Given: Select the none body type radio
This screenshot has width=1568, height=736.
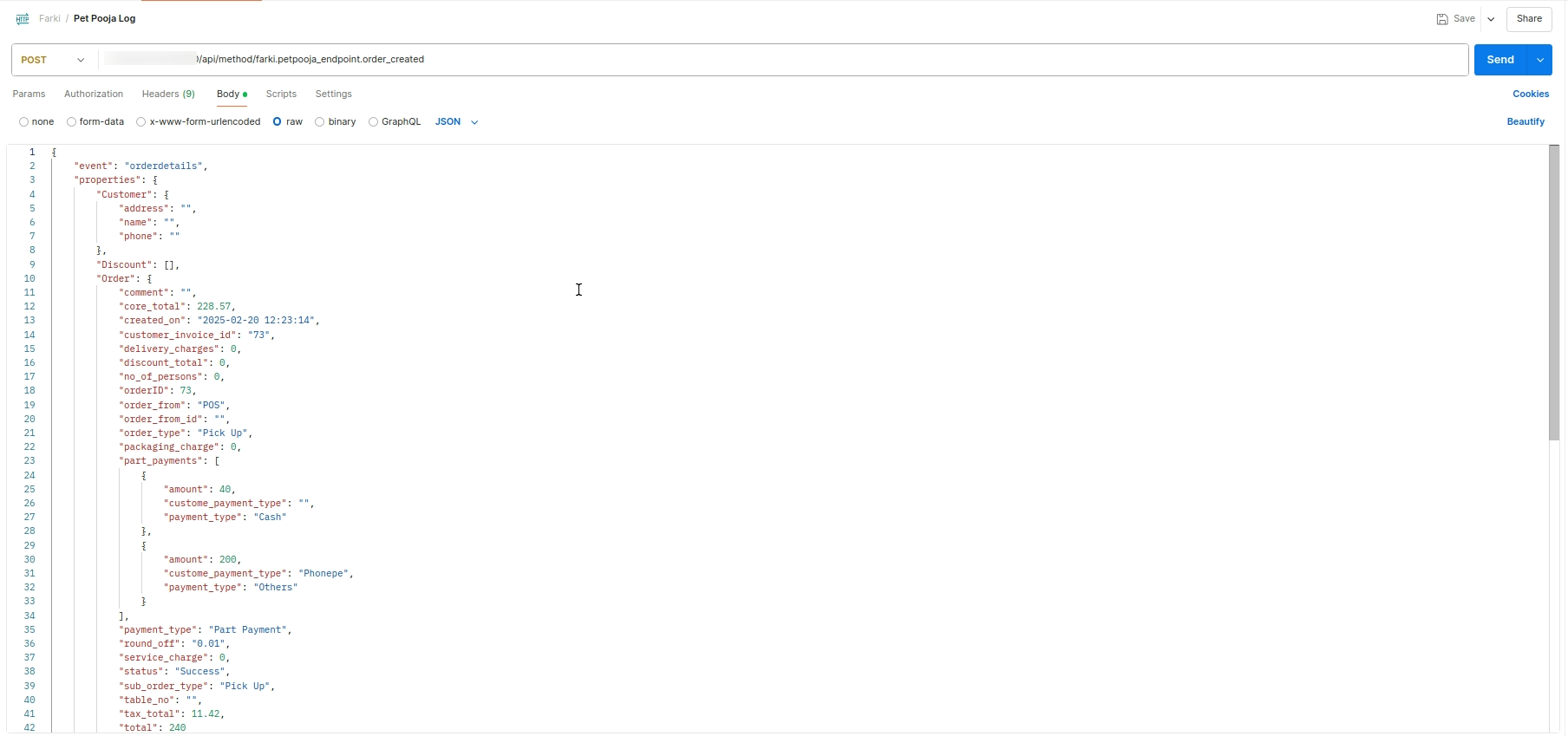Looking at the screenshot, I should pos(23,122).
